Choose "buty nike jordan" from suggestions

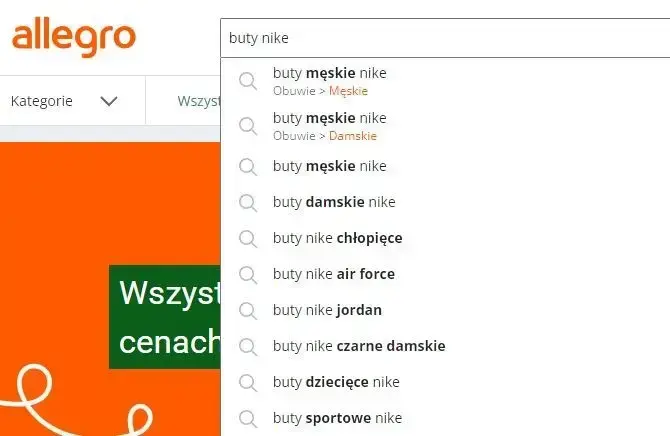(327, 310)
